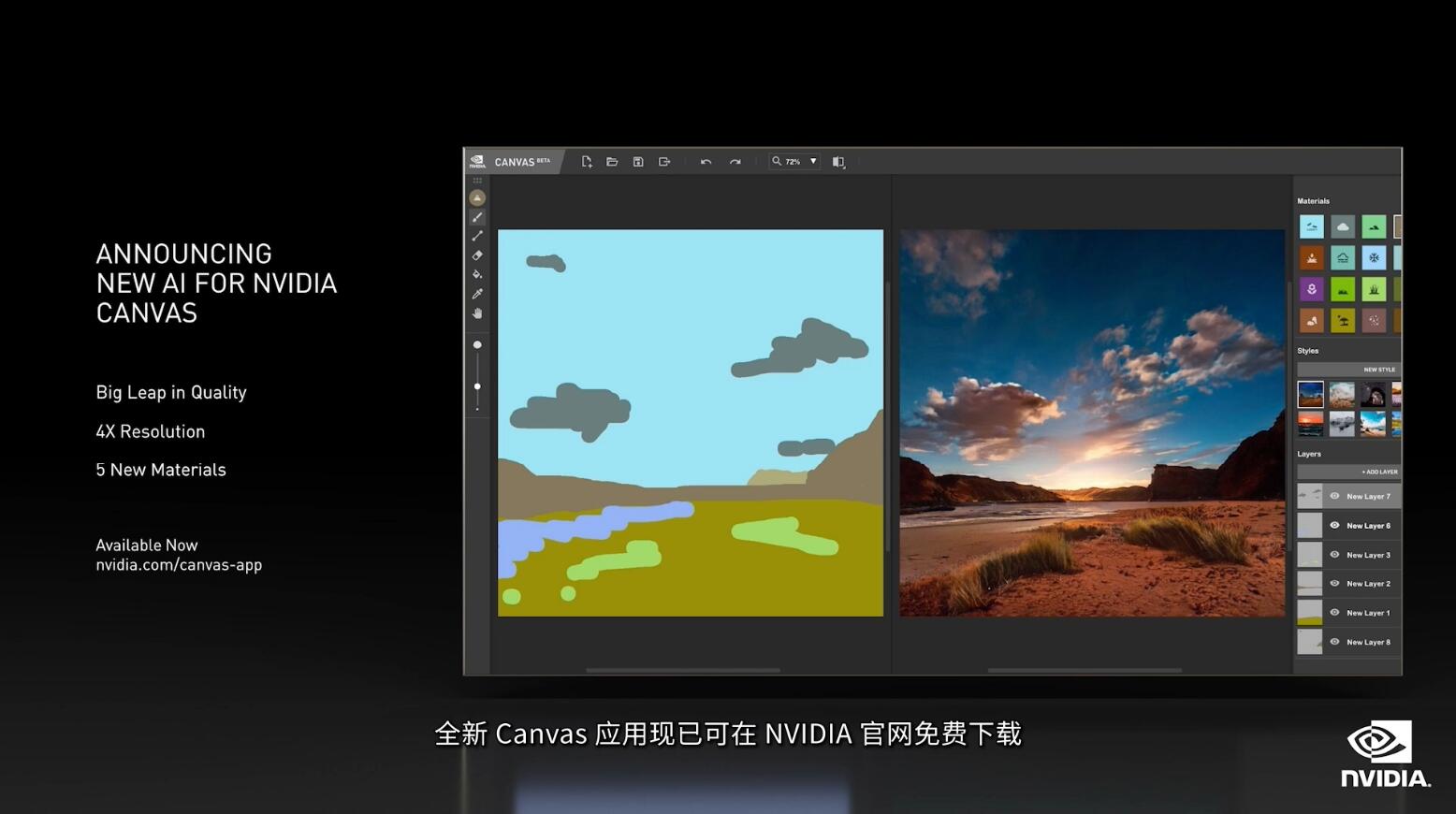Undo the last action

point(706,162)
